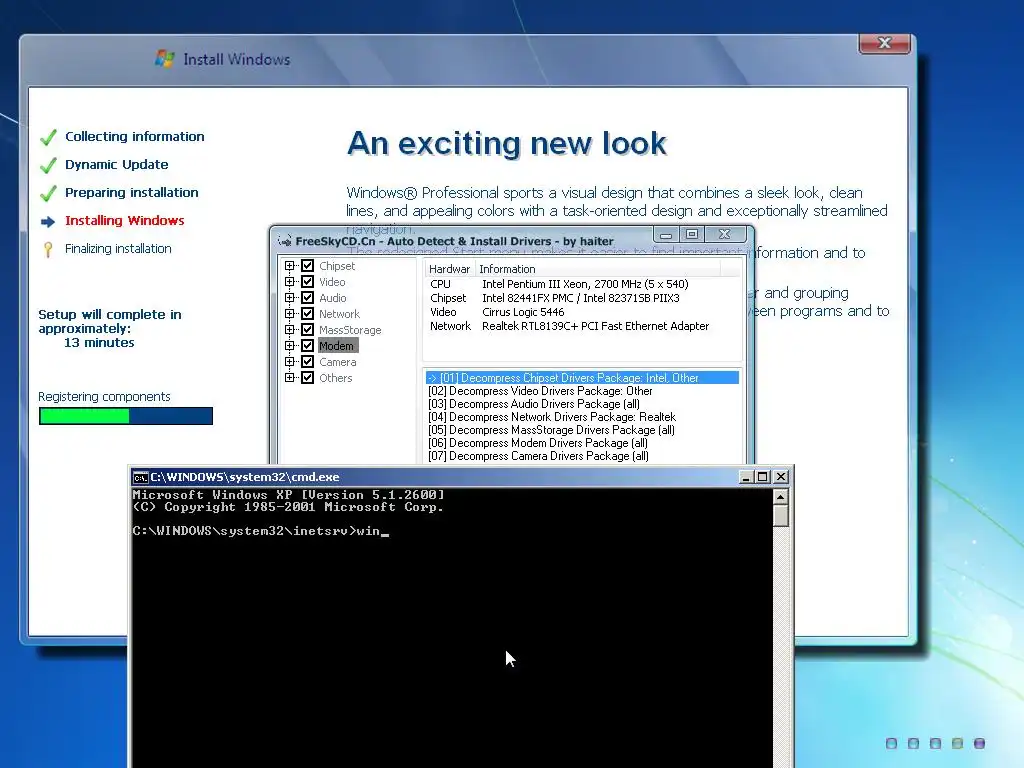The height and width of the screenshot is (768, 1024).
Task: Select the Chipset tree item label
Action: pyautogui.click(x=337, y=266)
